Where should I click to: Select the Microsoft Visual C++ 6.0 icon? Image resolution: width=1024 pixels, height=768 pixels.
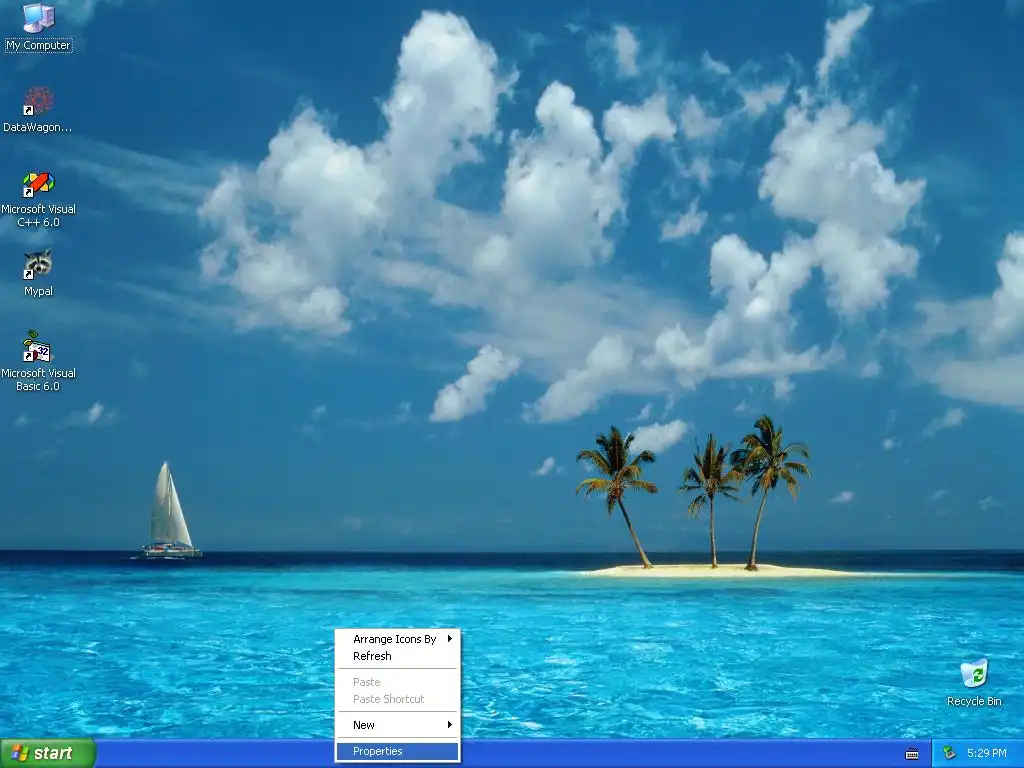(39, 184)
